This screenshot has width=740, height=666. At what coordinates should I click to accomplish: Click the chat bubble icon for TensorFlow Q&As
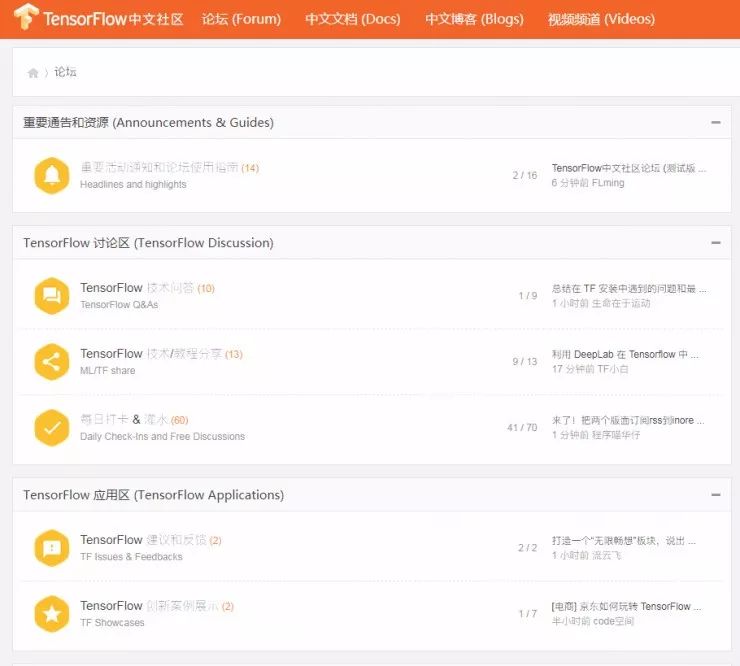coord(52,296)
